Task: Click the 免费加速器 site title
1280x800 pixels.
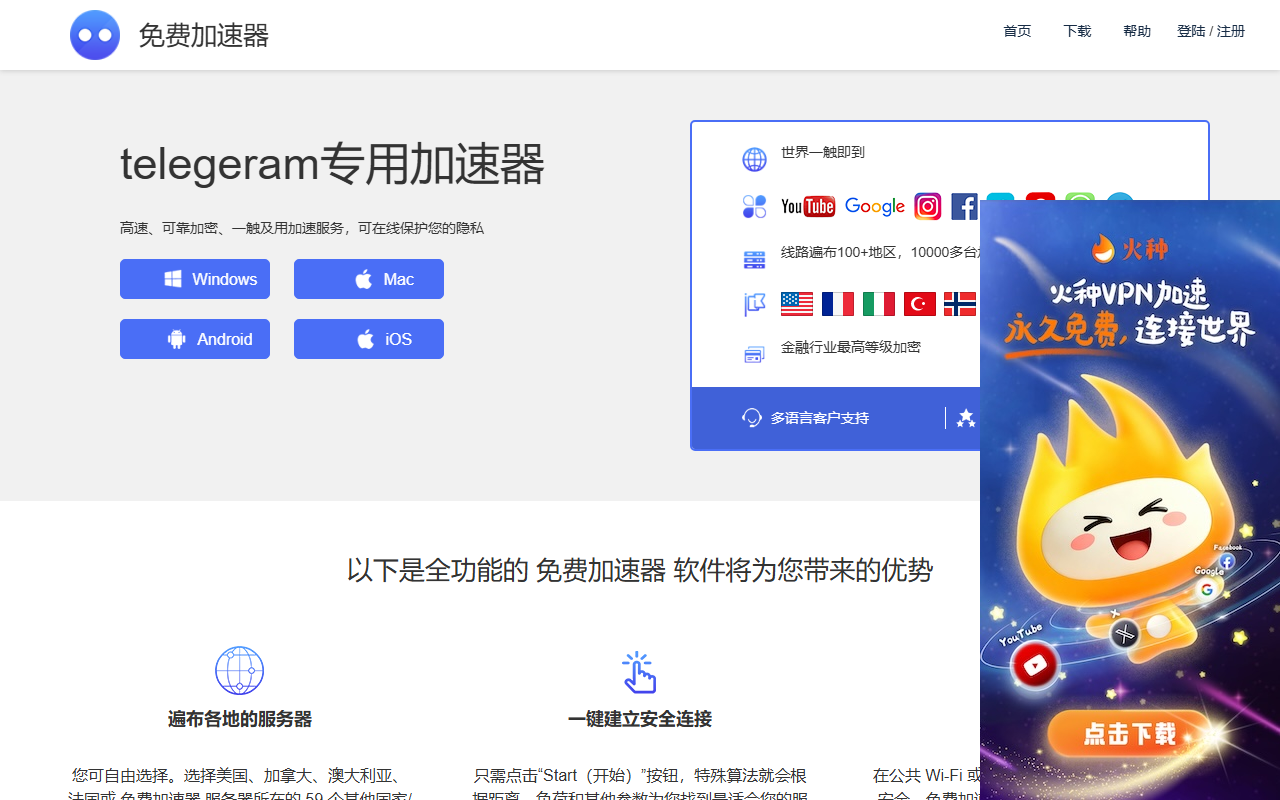Action: pos(204,35)
